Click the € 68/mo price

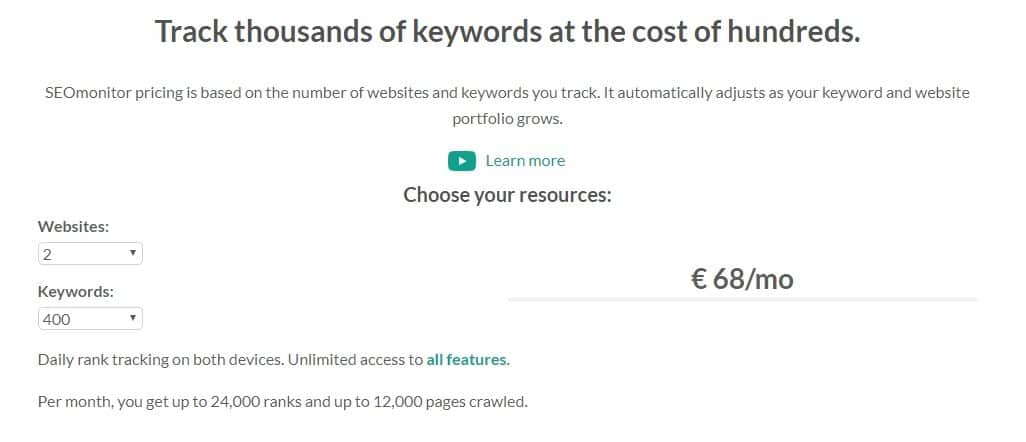coord(742,279)
